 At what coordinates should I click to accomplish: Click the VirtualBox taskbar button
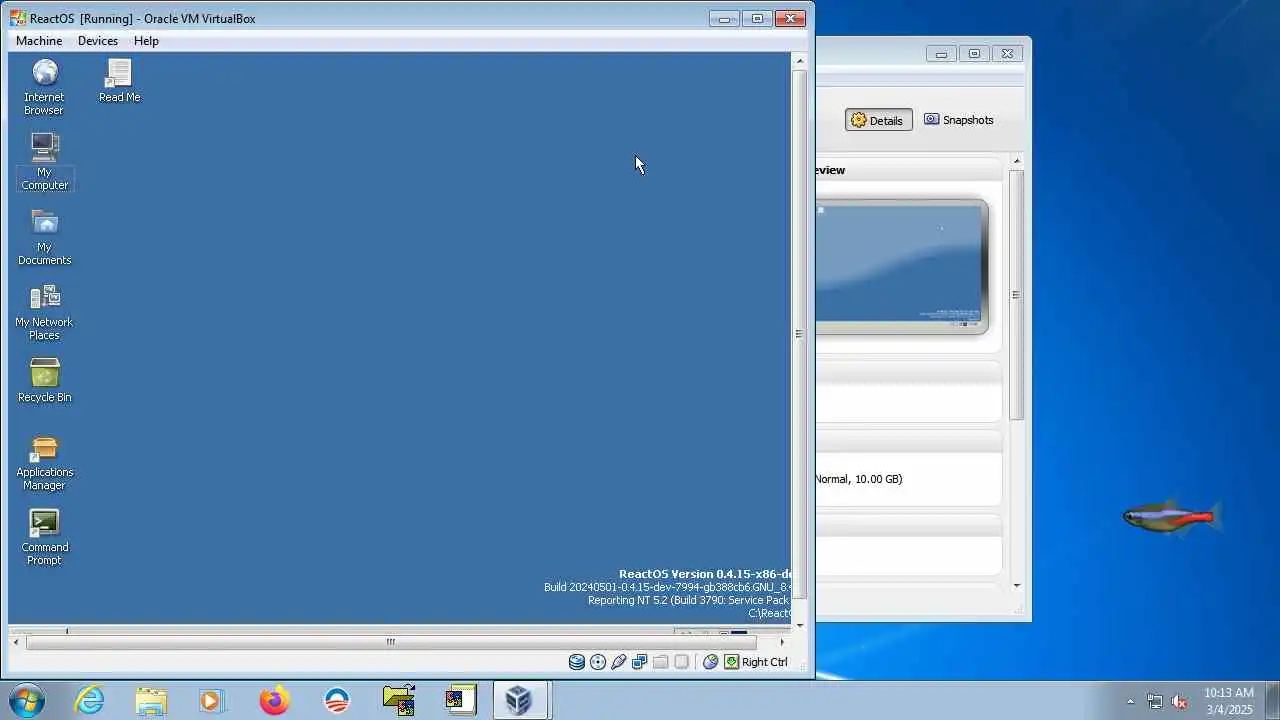(519, 701)
